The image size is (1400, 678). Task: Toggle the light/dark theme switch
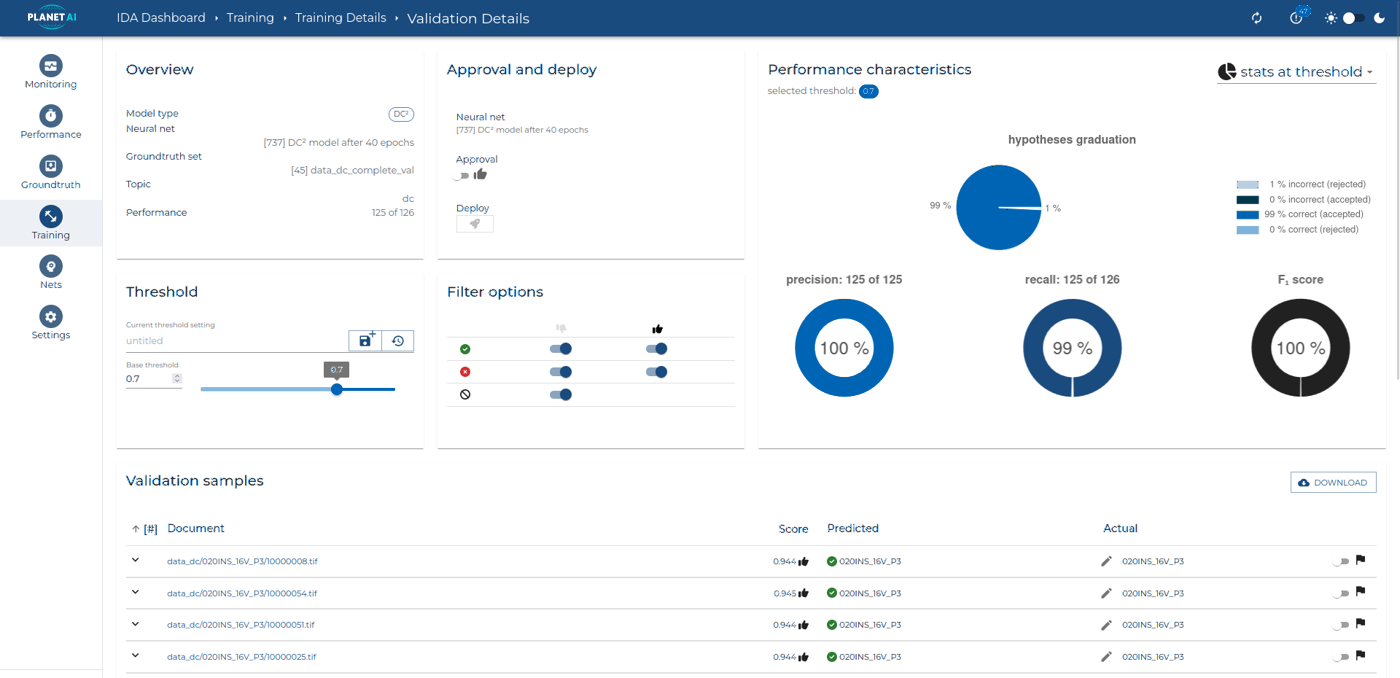tap(1354, 18)
